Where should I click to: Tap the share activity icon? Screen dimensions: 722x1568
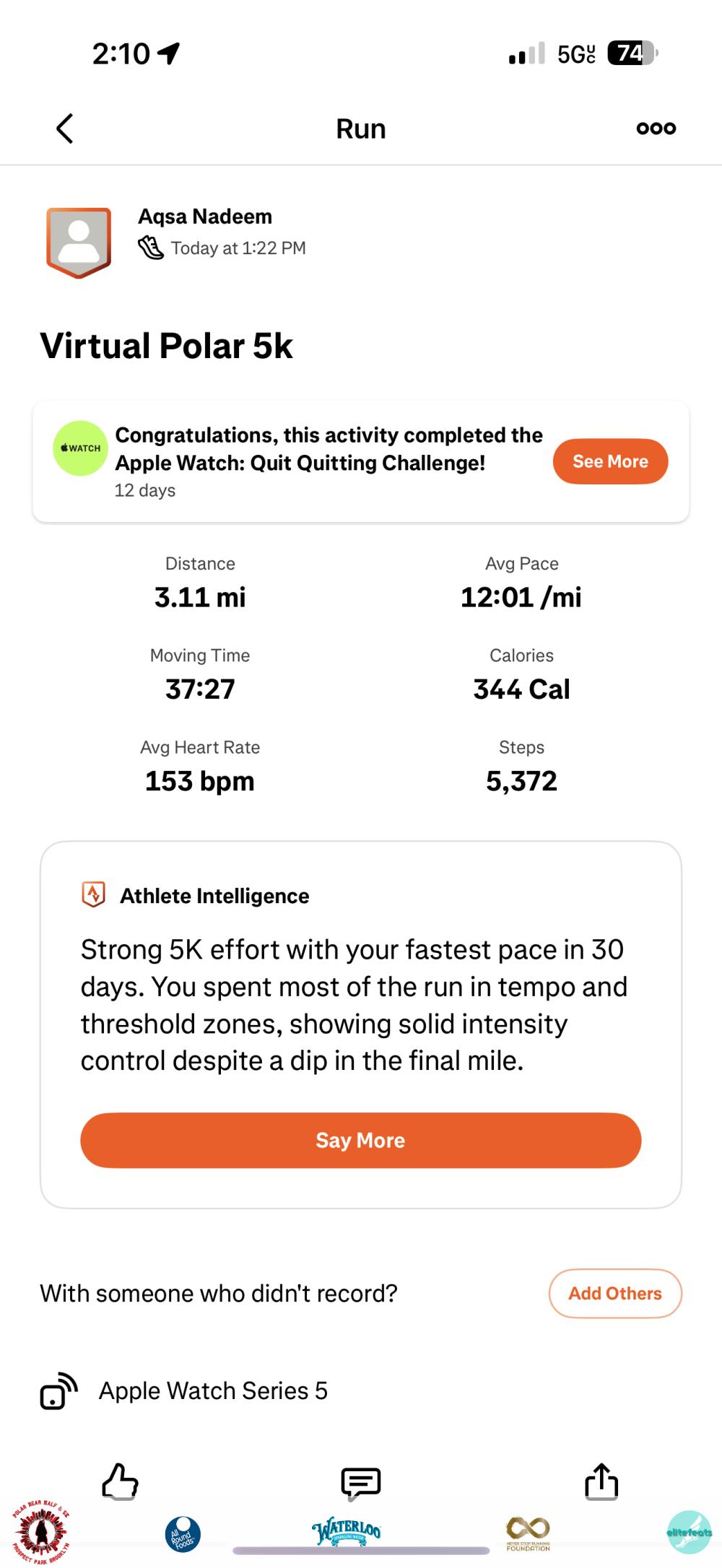pyautogui.click(x=601, y=1481)
